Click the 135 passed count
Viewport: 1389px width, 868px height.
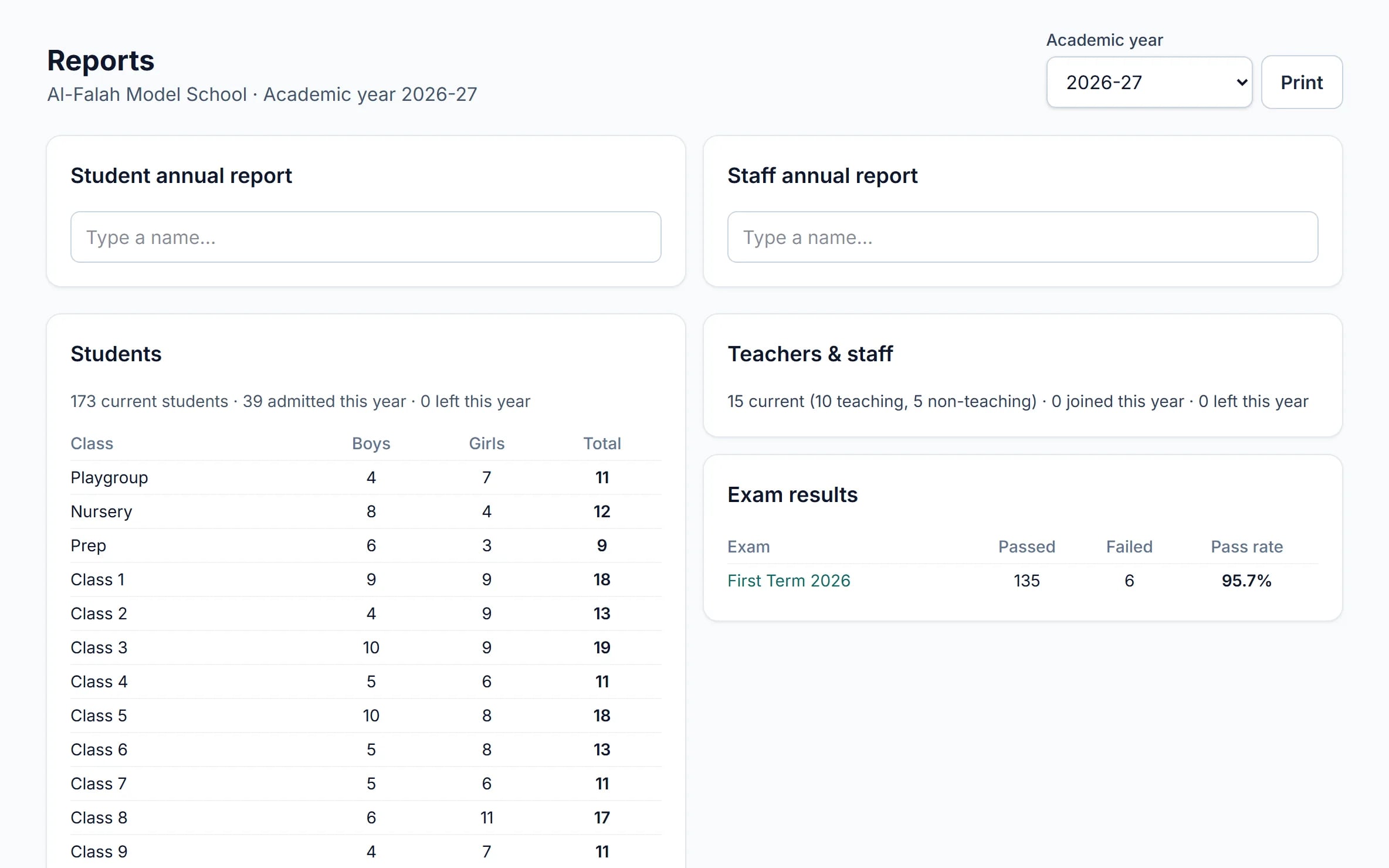[1026, 581]
